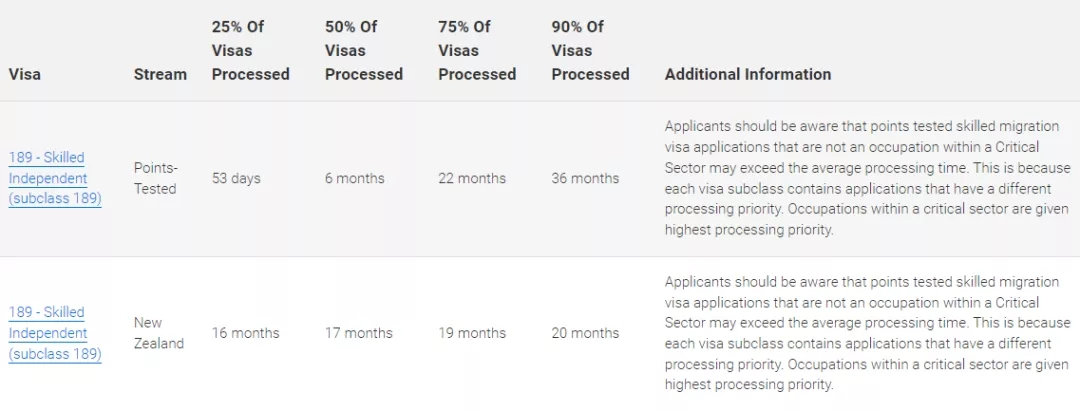Select the 16 months cell
The image size is (1080, 411).
pyautogui.click(x=245, y=333)
